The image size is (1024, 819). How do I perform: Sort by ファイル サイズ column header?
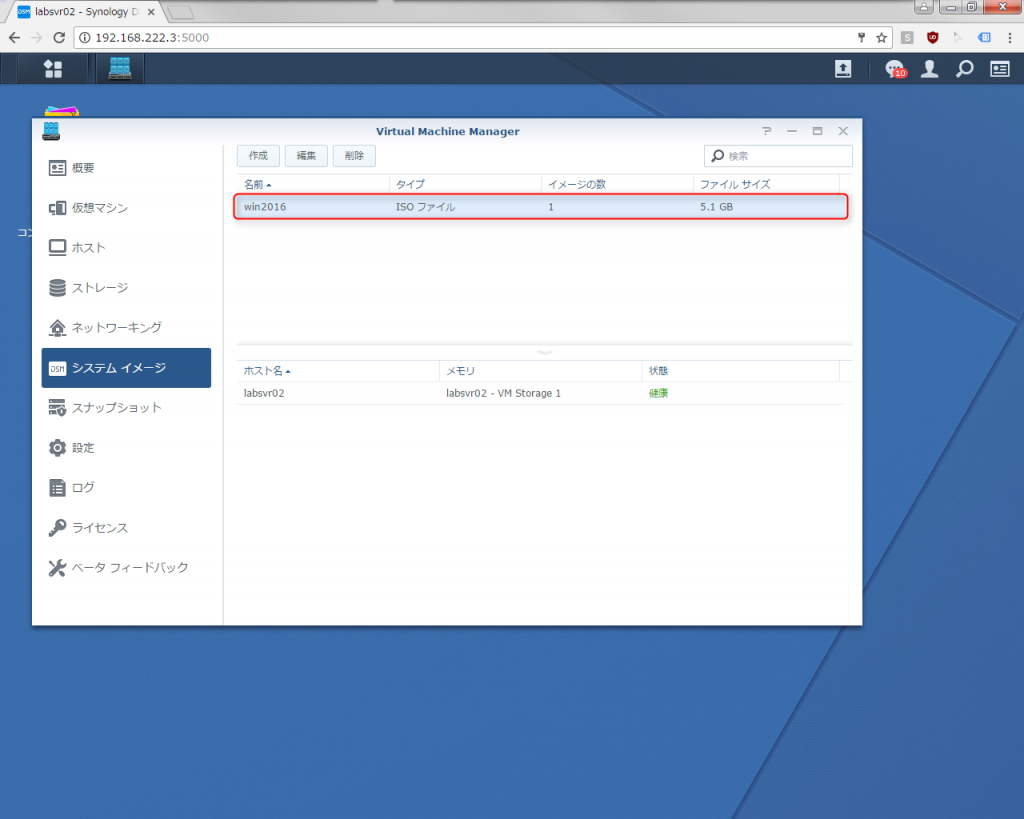click(767, 185)
